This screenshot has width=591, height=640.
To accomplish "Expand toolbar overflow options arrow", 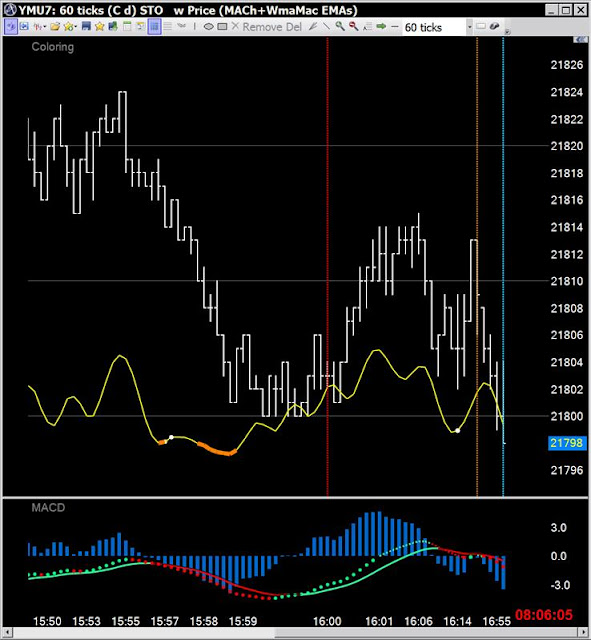I will pyautogui.click(x=507, y=31).
